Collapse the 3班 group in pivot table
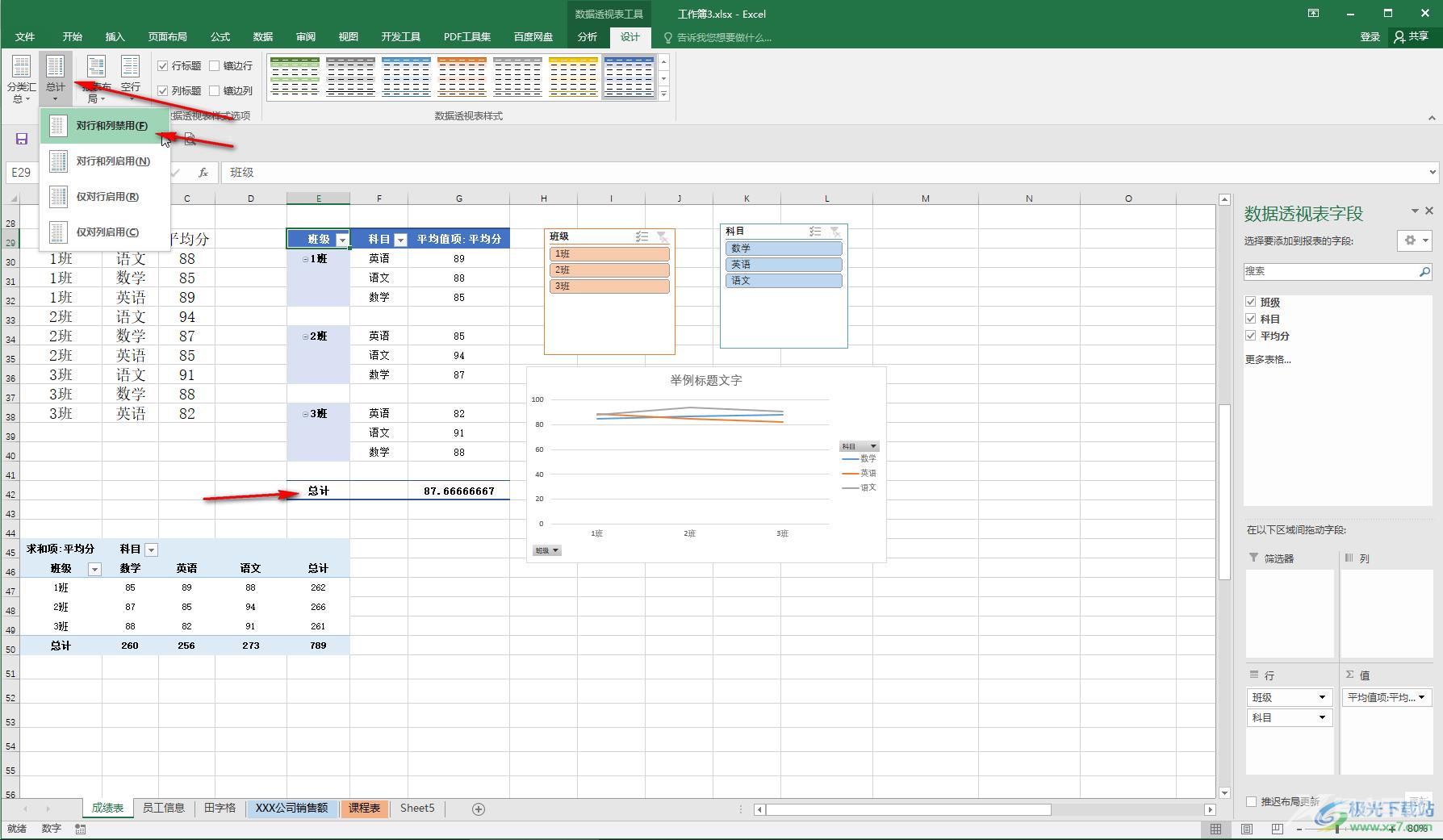The width and height of the screenshot is (1443, 840). pyautogui.click(x=306, y=414)
